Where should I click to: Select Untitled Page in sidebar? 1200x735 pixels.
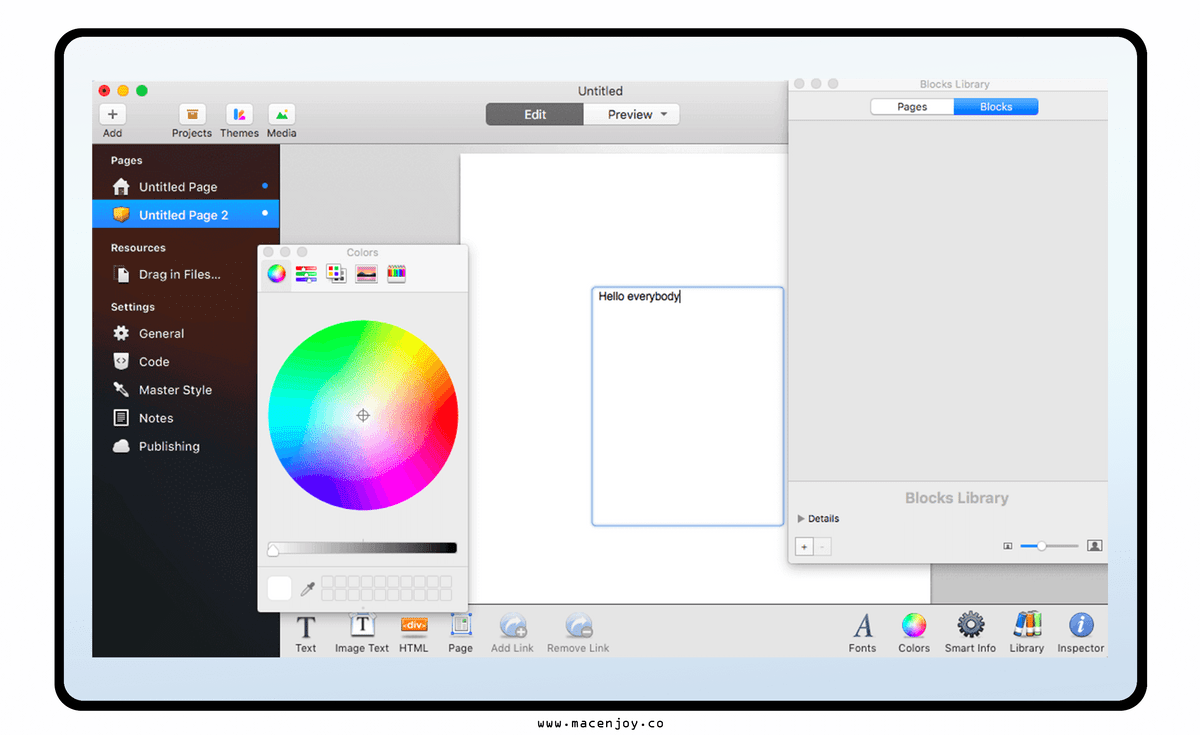tap(186, 187)
